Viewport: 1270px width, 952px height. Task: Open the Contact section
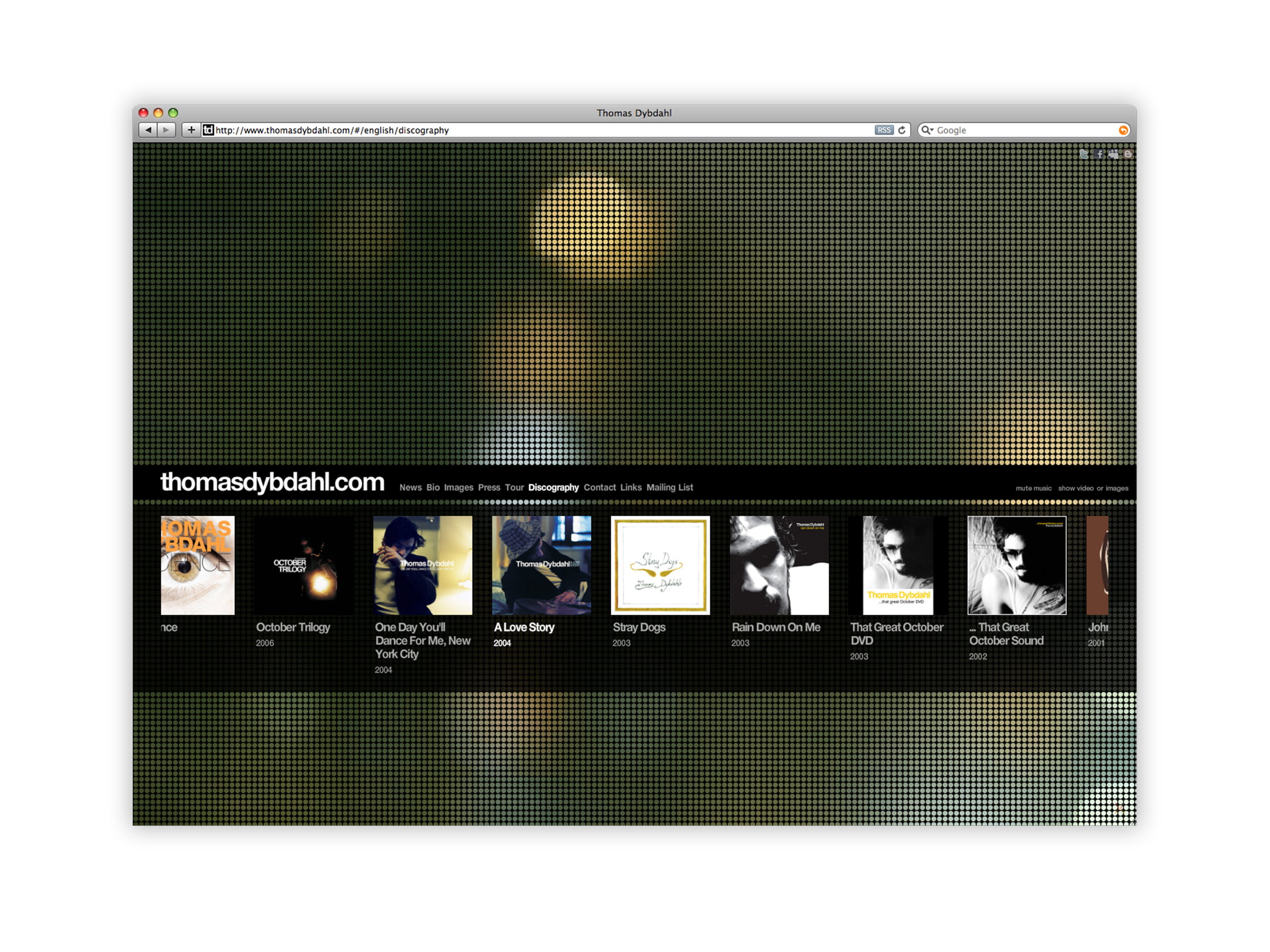click(600, 487)
